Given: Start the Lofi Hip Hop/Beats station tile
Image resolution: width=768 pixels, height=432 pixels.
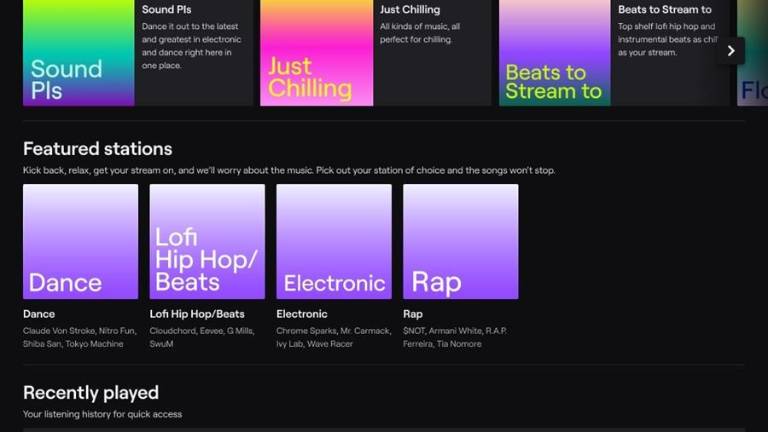Looking at the screenshot, I should click(x=207, y=241).
